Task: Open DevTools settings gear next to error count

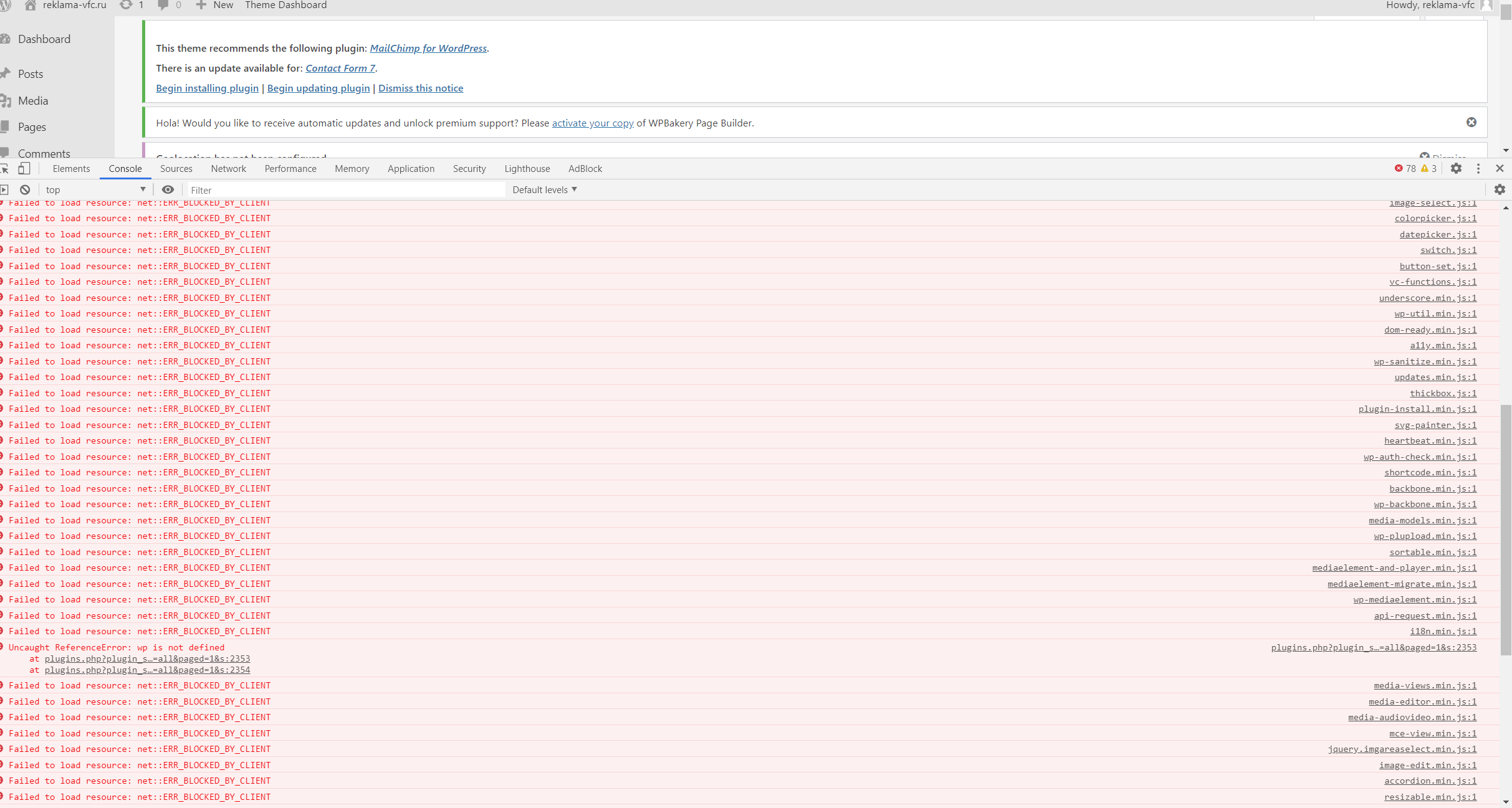Action: (x=1456, y=169)
